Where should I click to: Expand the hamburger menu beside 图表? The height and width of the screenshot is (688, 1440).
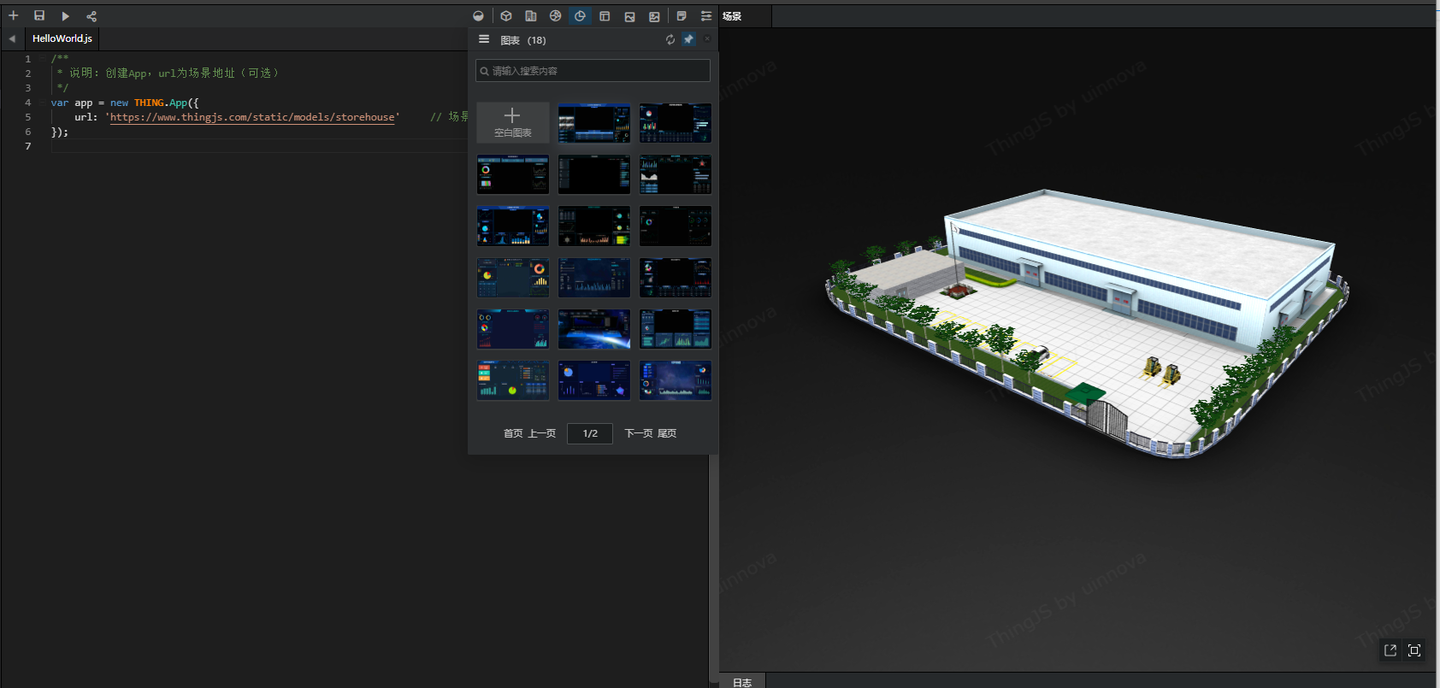point(484,39)
